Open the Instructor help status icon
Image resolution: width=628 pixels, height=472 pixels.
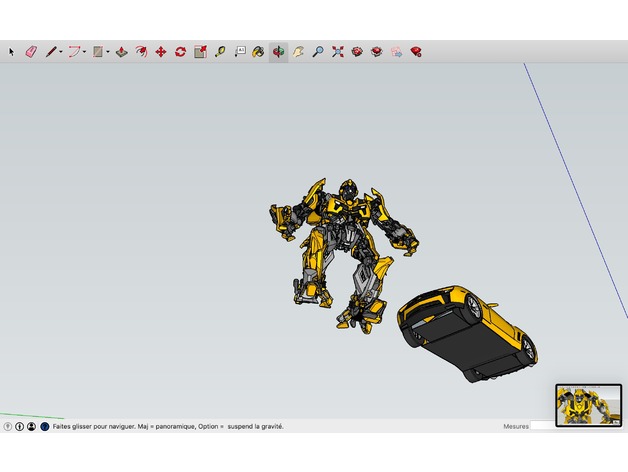point(45,427)
